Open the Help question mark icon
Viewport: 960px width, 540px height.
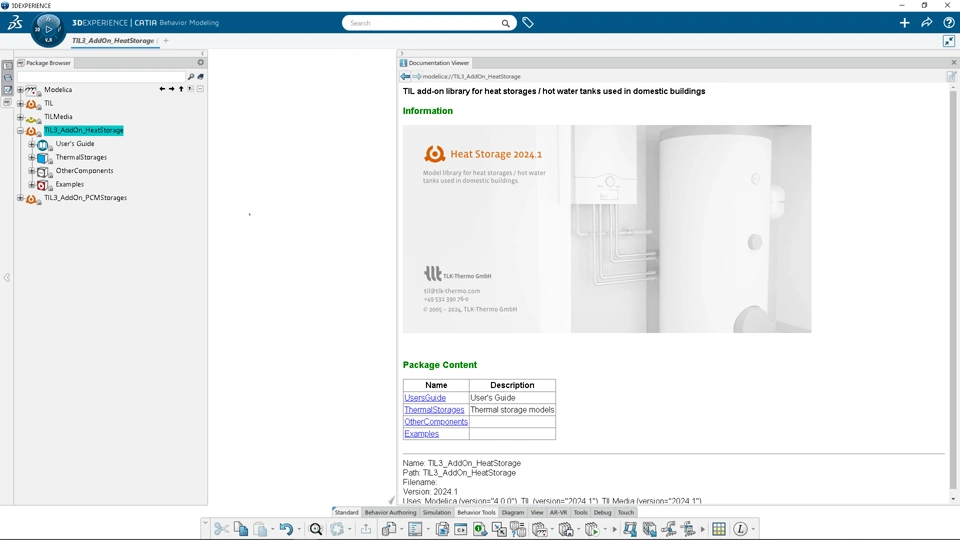948,23
